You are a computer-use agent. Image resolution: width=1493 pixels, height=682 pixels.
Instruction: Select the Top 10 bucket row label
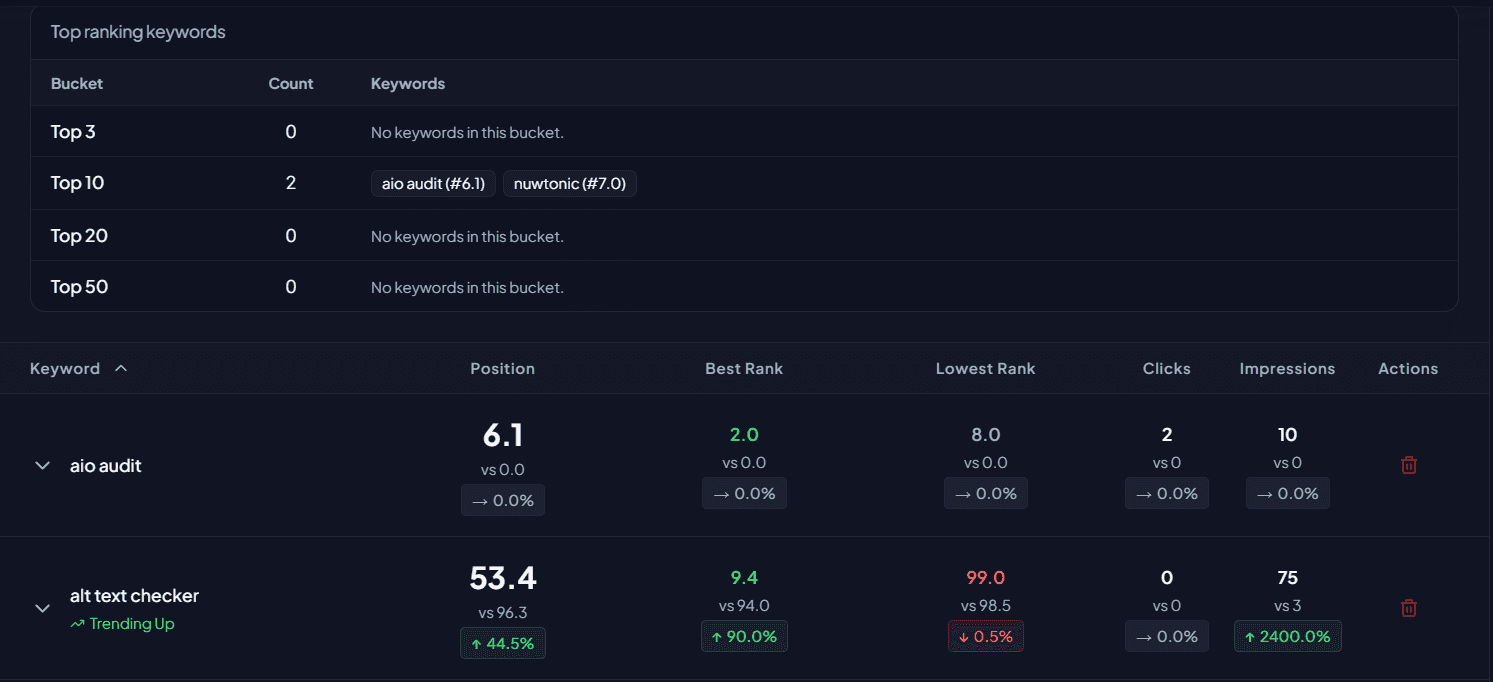[x=78, y=183]
